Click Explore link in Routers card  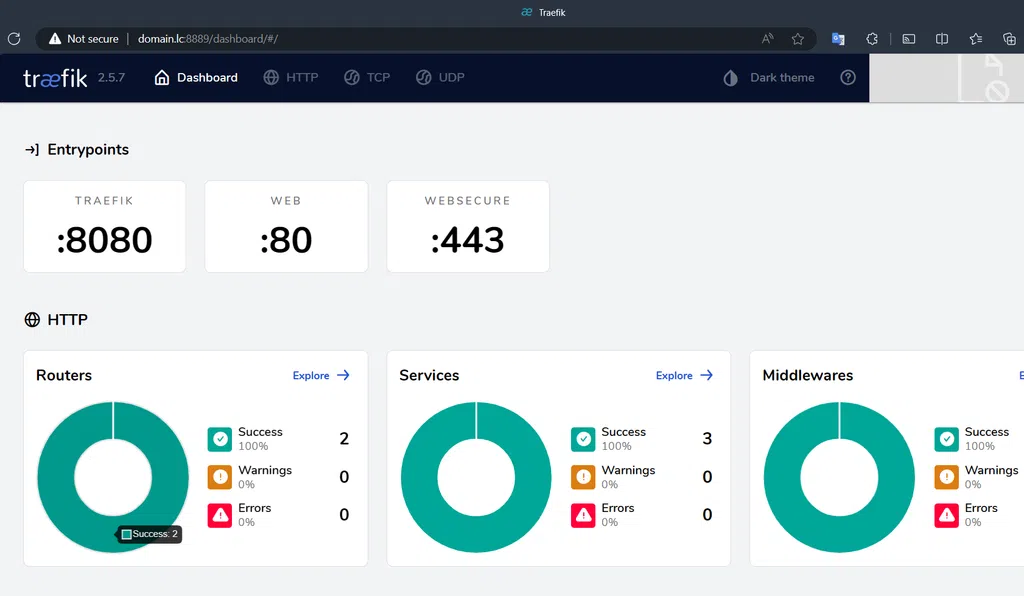[x=311, y=375]
